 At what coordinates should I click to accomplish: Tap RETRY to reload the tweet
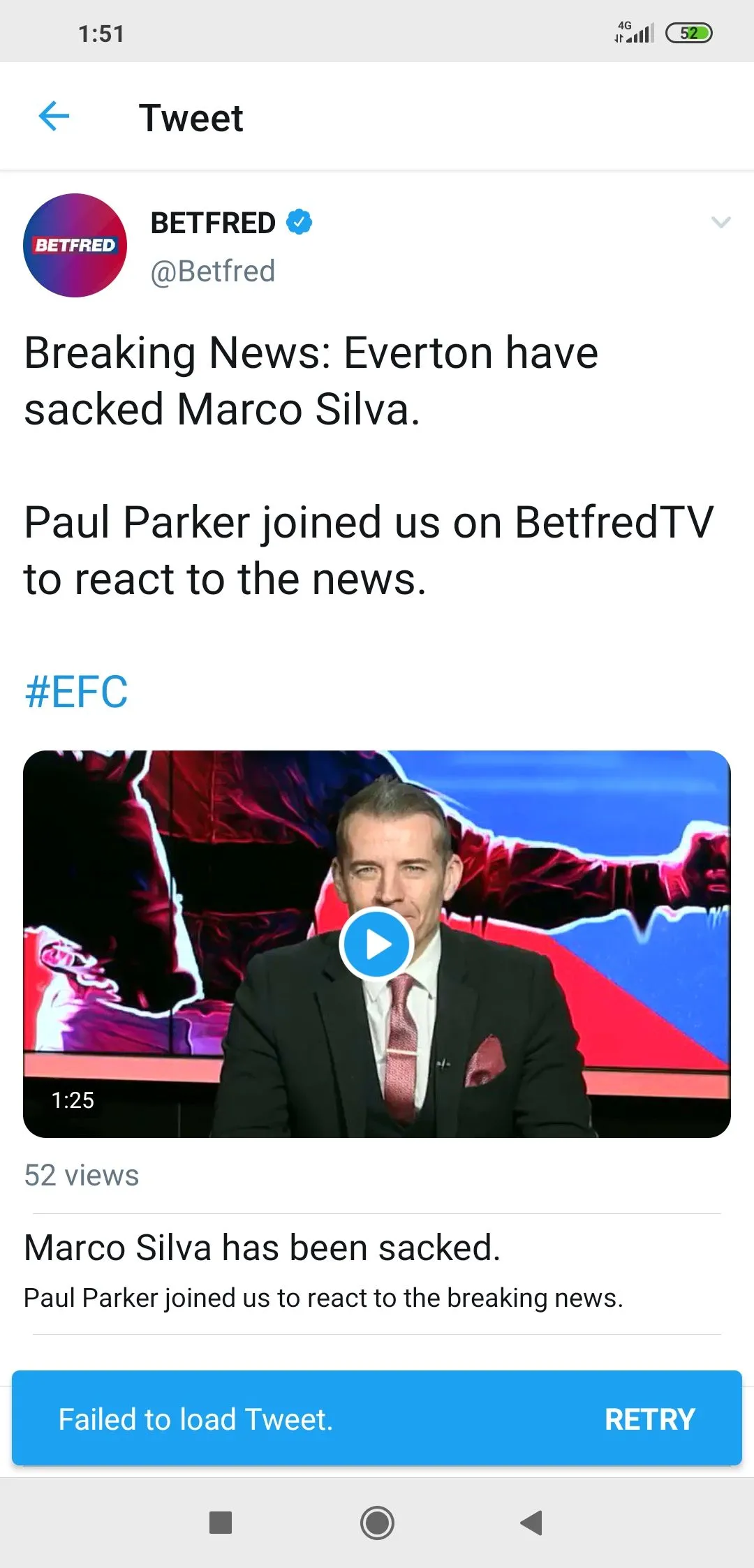(x=649, y=1419)
